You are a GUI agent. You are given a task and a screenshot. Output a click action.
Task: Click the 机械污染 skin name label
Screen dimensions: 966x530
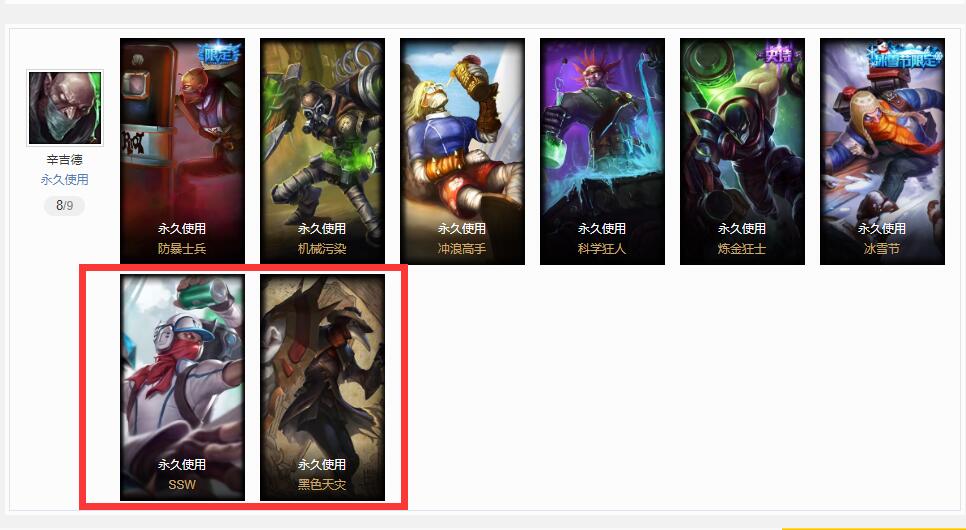click(x=322, y=249)
